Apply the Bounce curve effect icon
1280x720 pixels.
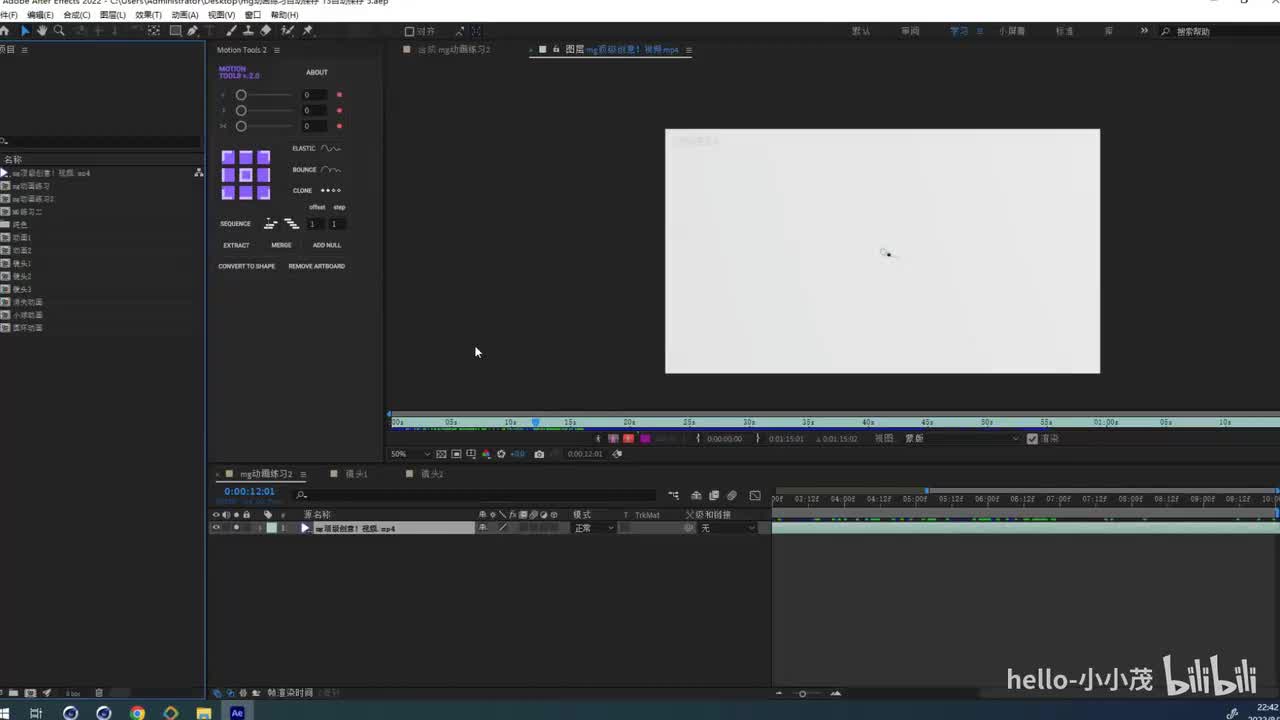331,169
